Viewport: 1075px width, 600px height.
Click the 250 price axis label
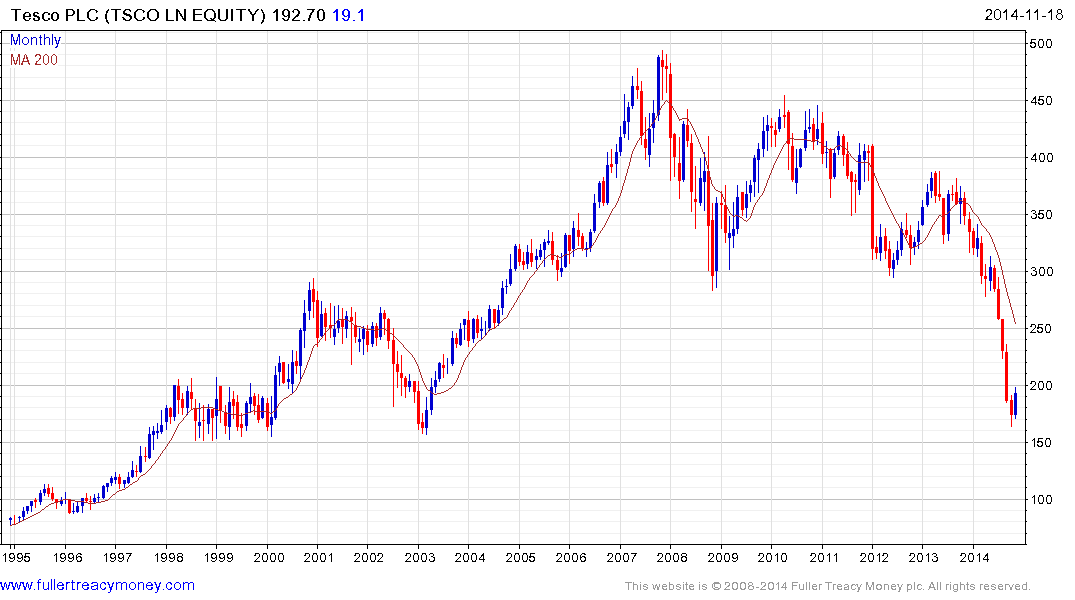point(1041,328)
